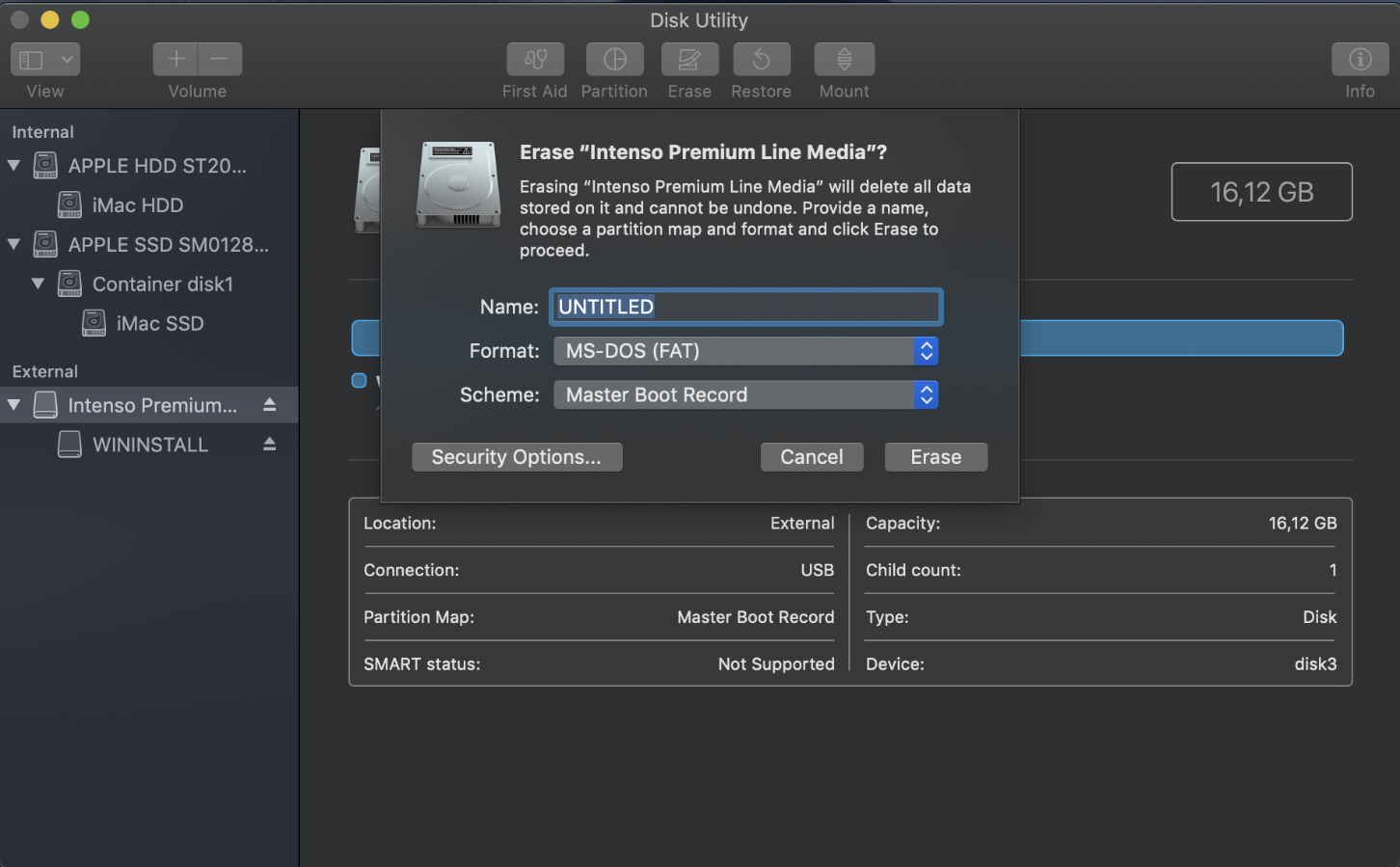
Task: Open the Partition tool
Action: point(614,60)
